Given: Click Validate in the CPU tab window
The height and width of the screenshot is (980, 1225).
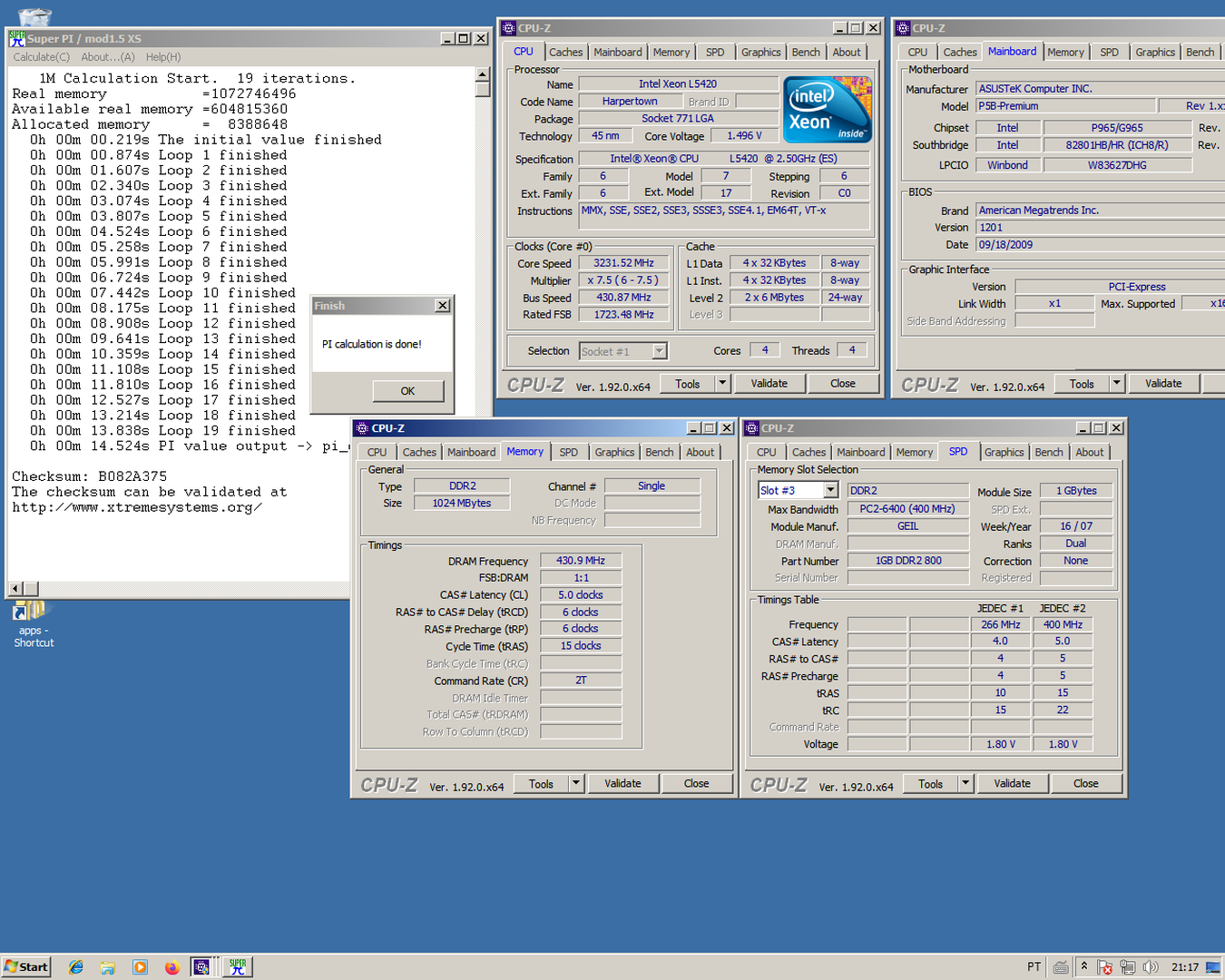Looking at the screenshot, I should tap(769, 384).
